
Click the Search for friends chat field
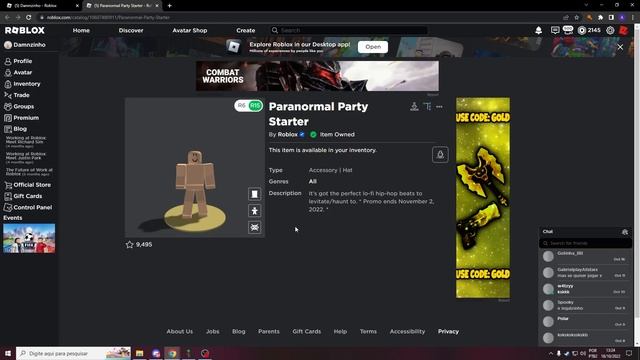pos(585,243)
